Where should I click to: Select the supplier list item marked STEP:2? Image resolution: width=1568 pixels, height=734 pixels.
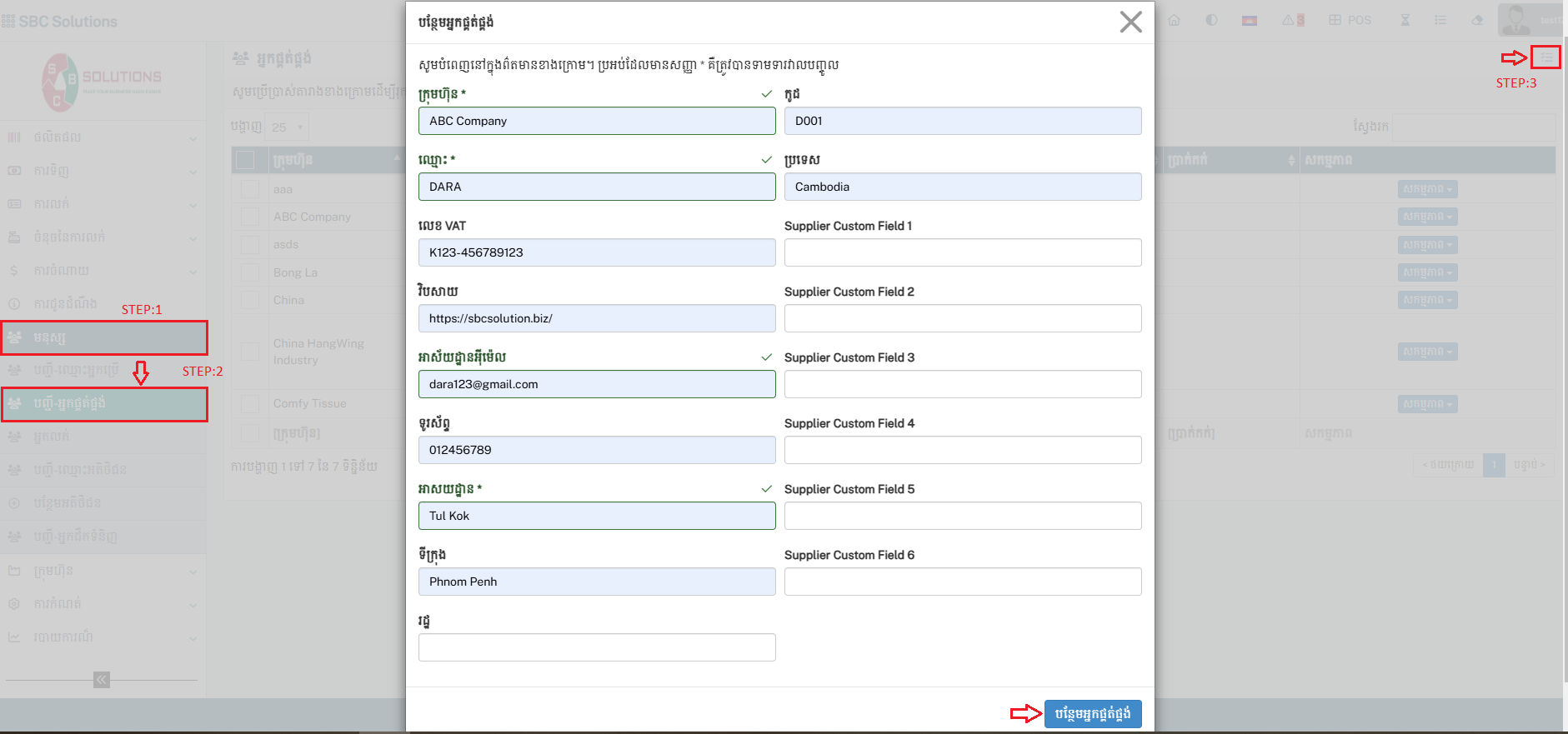click(103, 404)
